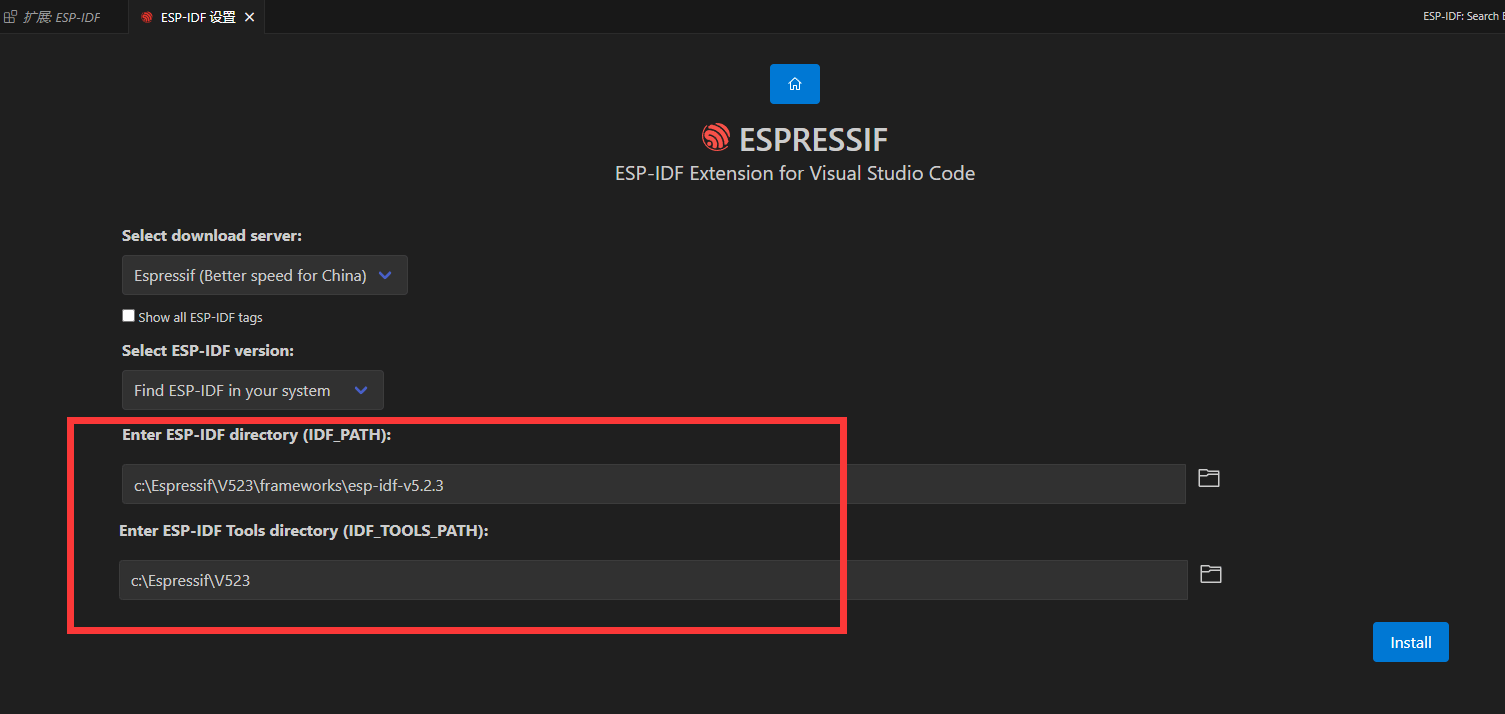The height and width of the screenshot is (714, 1505).
Task: Click the Select ESP-IDF version label
Action: click(207, 351)
